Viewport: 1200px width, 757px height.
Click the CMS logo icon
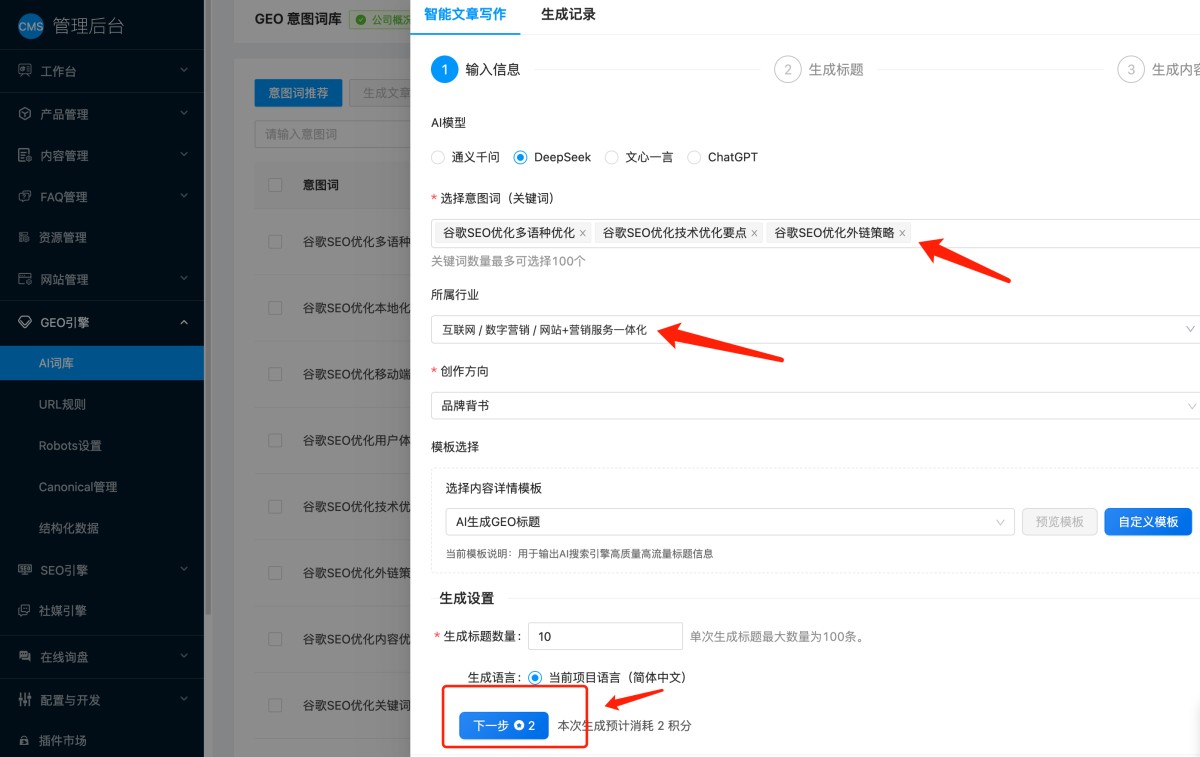pos(31,26)
